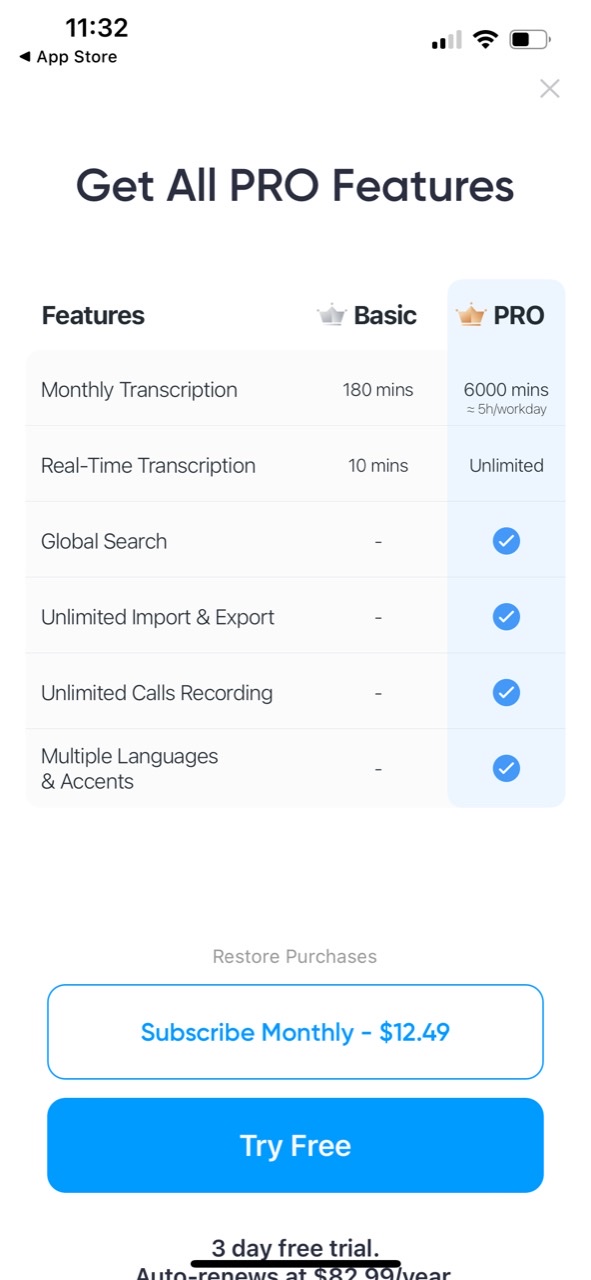Click the battery icon in status bar
Screen dimensions: 591x1280
coord(527,38)
